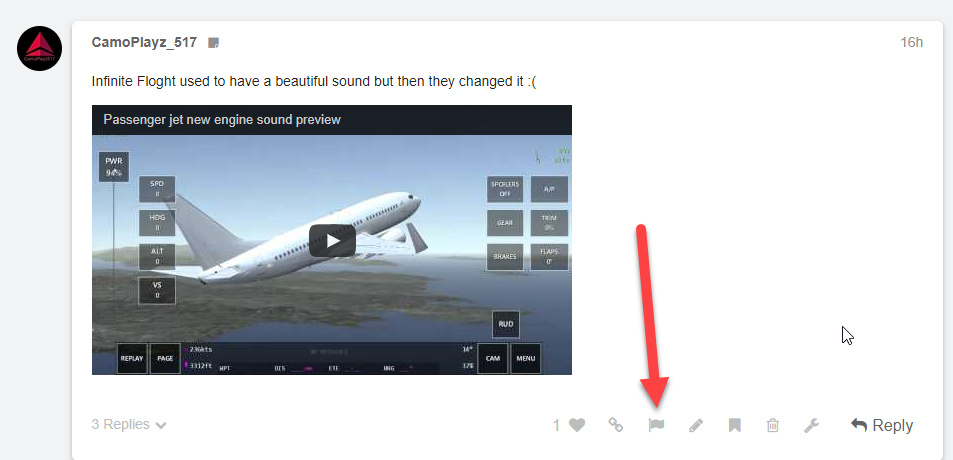Click the MENU button in video thumbnail
The width and height of the screenshot is (953, 460).
coord(526,358)
